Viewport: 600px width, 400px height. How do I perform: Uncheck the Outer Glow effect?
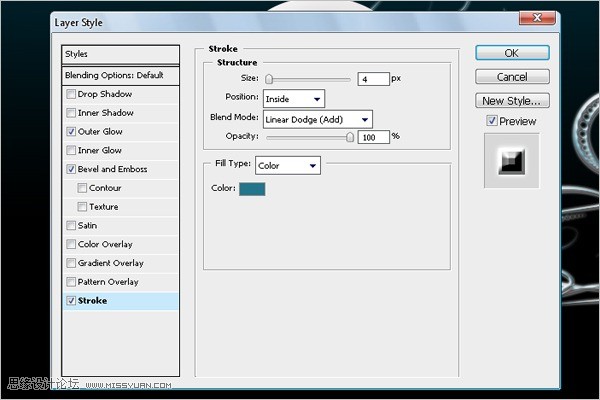coord(71,132)
